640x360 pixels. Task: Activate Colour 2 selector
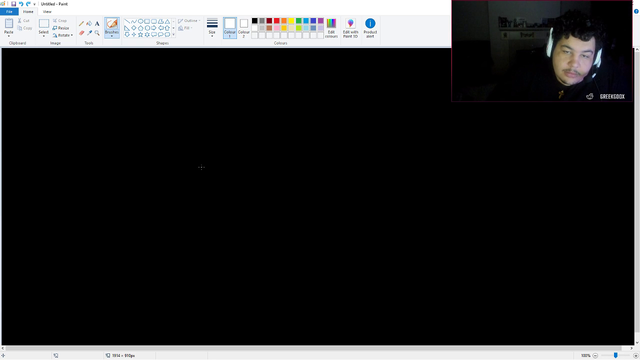coord(244,28)
